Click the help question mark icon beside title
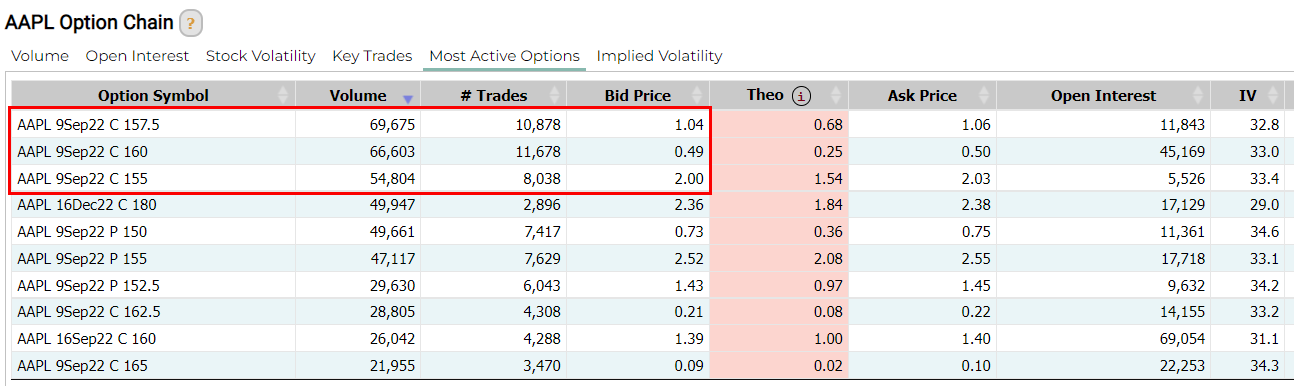Image resolution: width=1294 pixels, height=386 pixels. point(191,23)
